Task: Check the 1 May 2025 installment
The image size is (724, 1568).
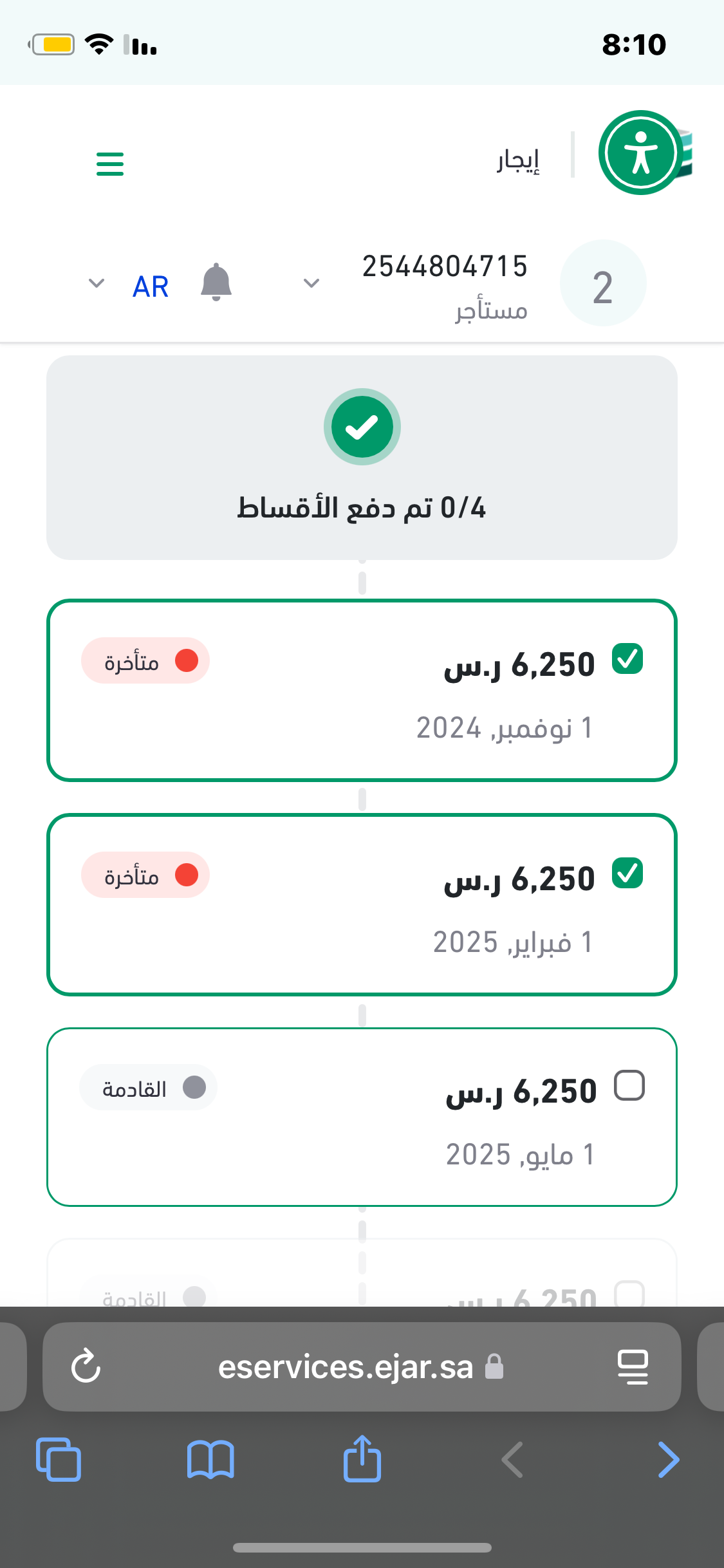Action: coord(629,1086)
